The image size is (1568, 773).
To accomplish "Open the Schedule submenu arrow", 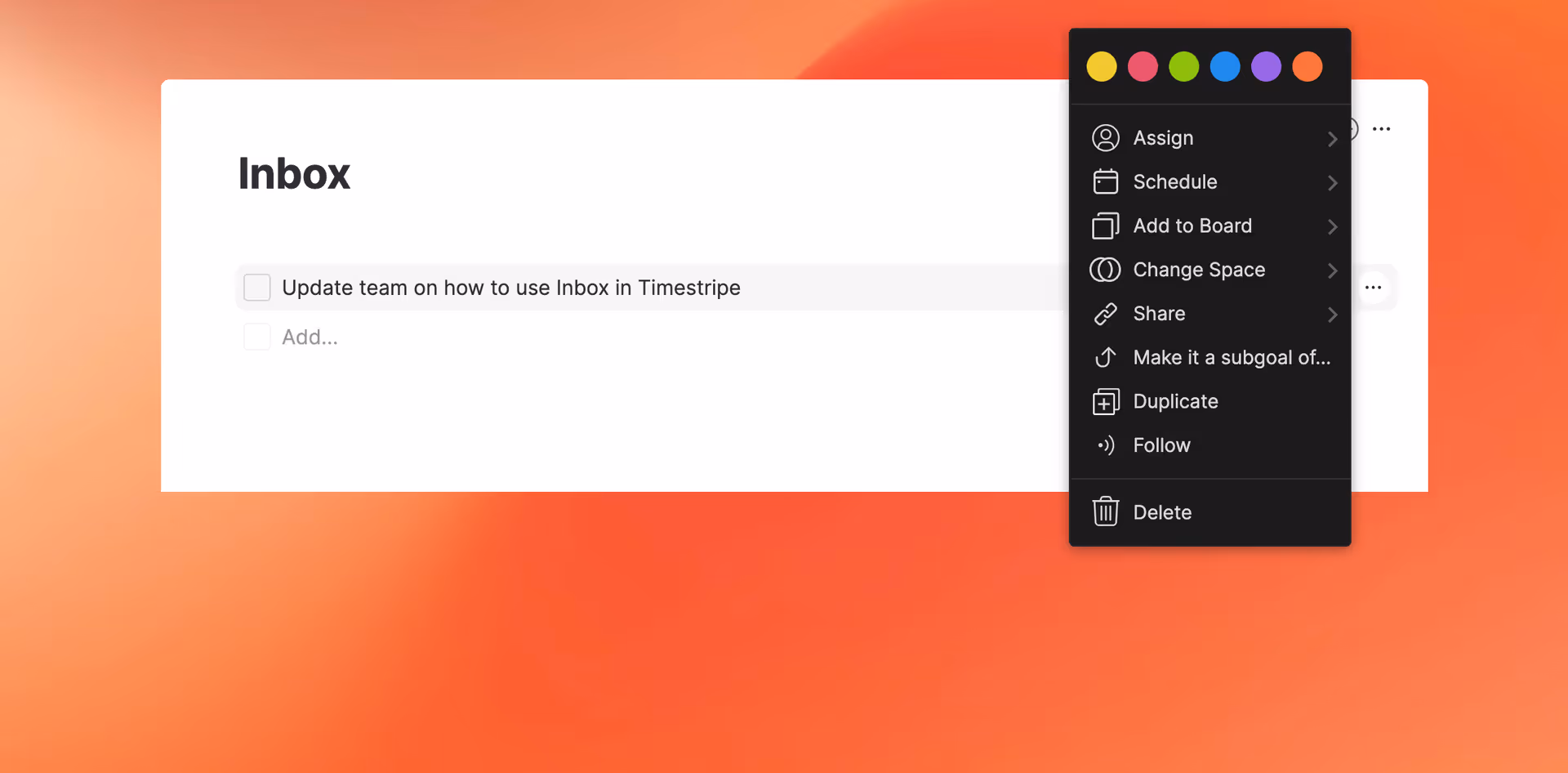I will click(x=1332, y=183).
